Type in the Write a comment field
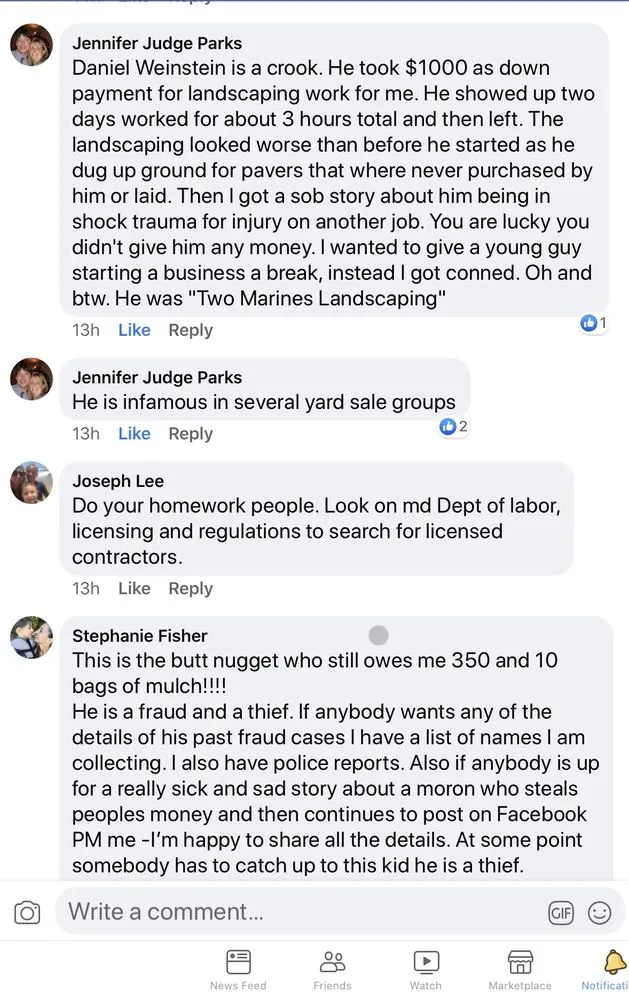This screenshot has height=1000, width=629. 300,912
